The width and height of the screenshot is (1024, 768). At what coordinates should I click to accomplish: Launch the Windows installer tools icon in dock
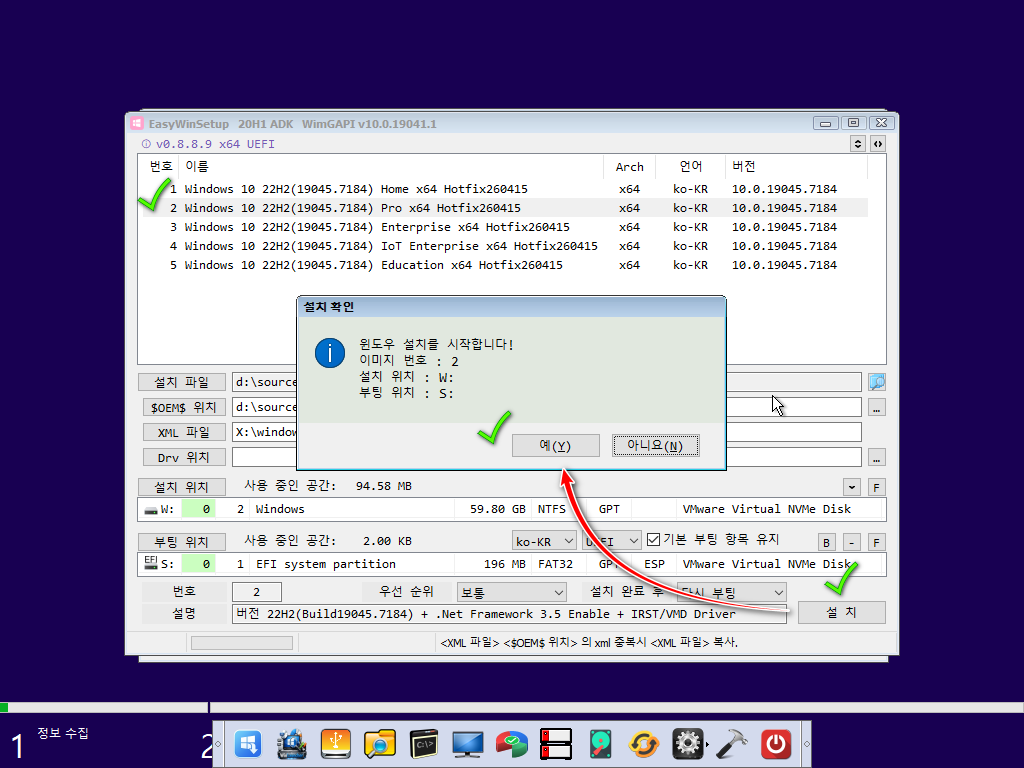click(291, 744)
